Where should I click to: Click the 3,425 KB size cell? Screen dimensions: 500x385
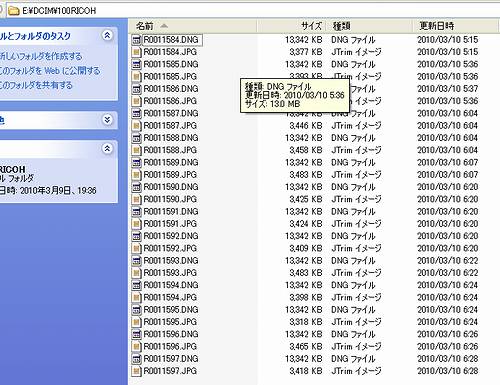[306, 199]
